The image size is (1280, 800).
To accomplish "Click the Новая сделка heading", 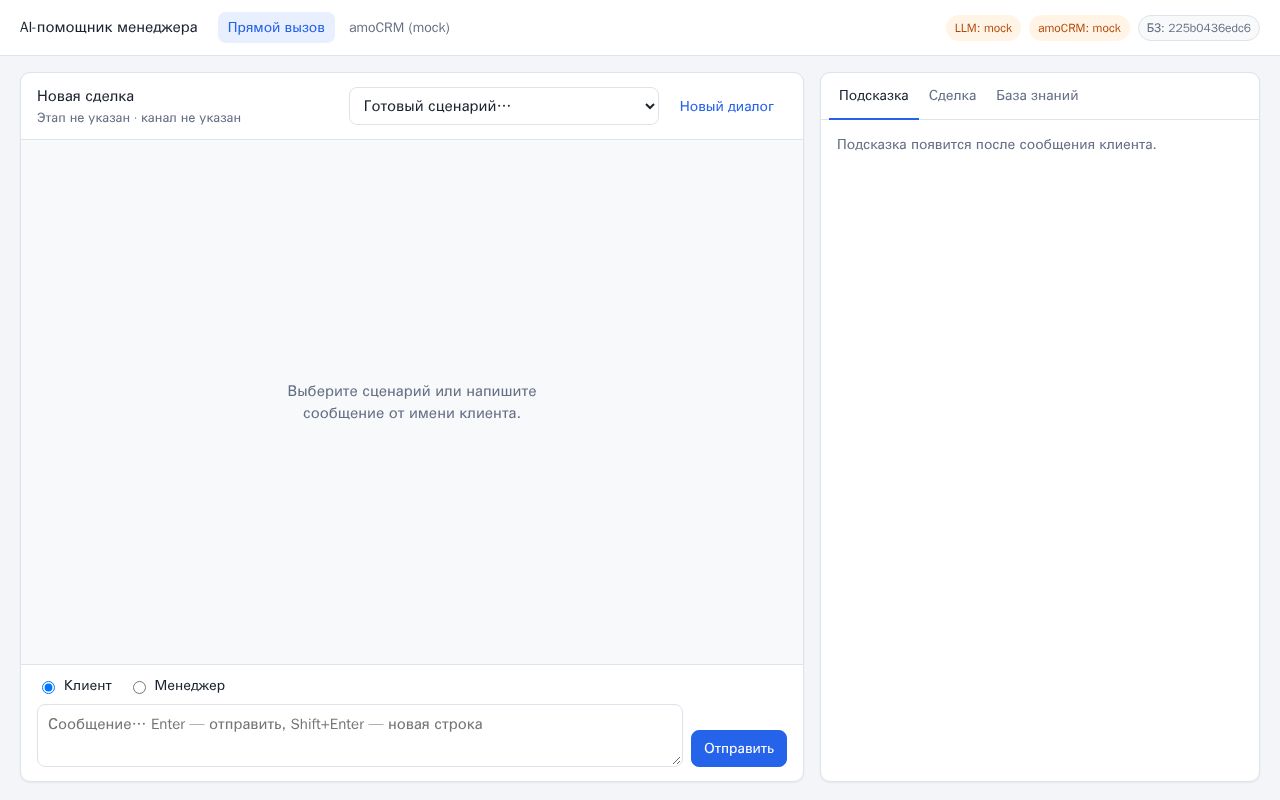I will tap(85, 96).
